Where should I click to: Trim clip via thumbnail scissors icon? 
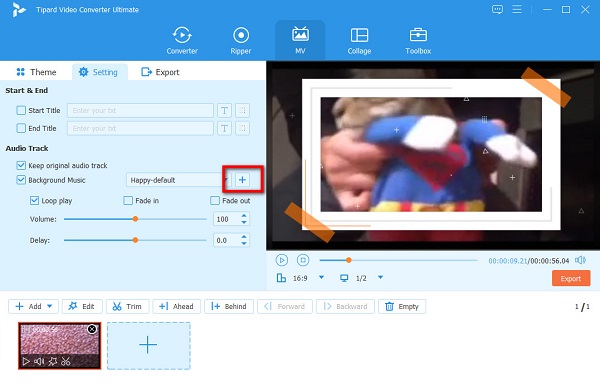[66, 361]
